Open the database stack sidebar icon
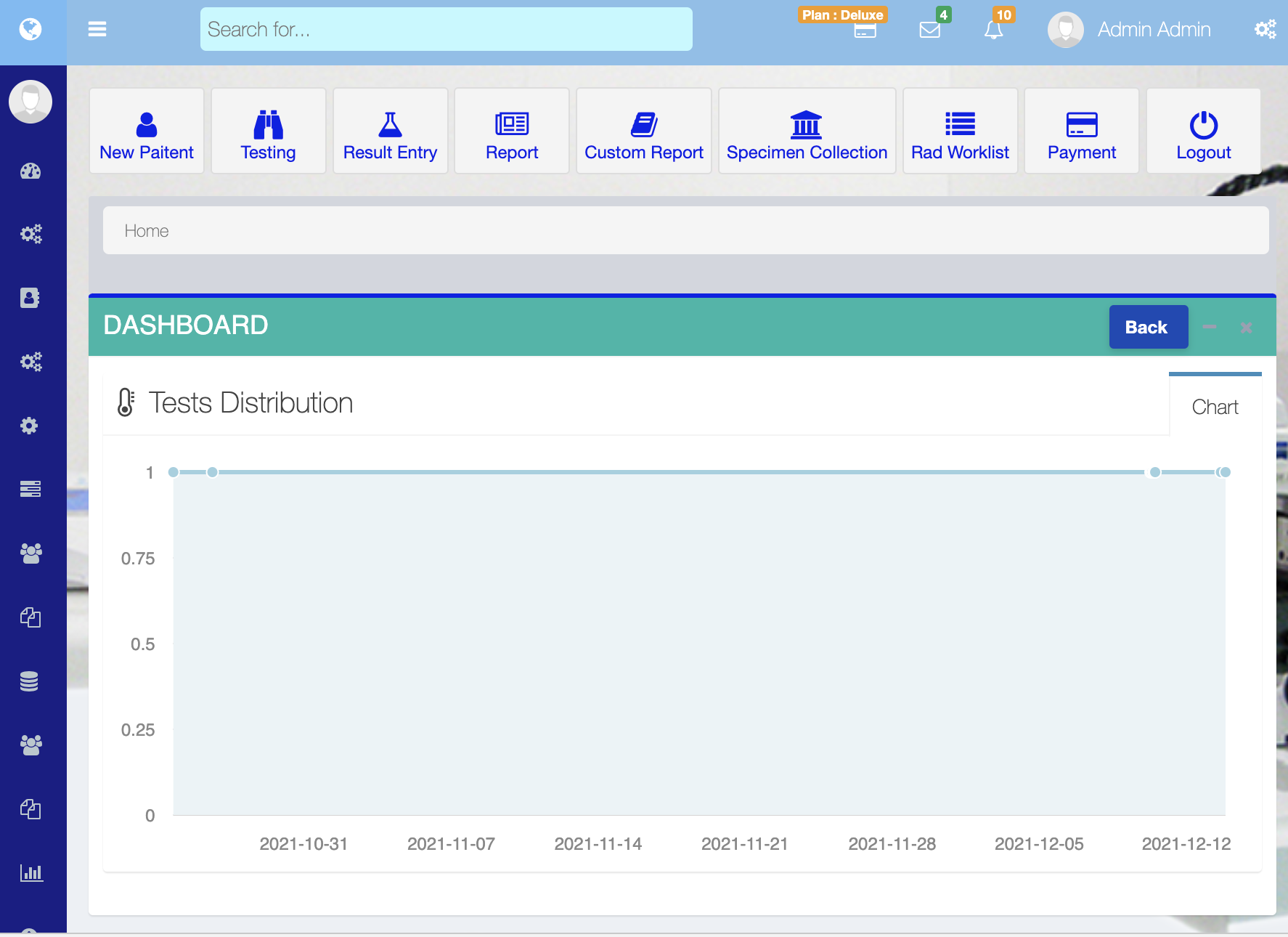The height and width of the screenshot is (937, 1288). coord(29,681)
